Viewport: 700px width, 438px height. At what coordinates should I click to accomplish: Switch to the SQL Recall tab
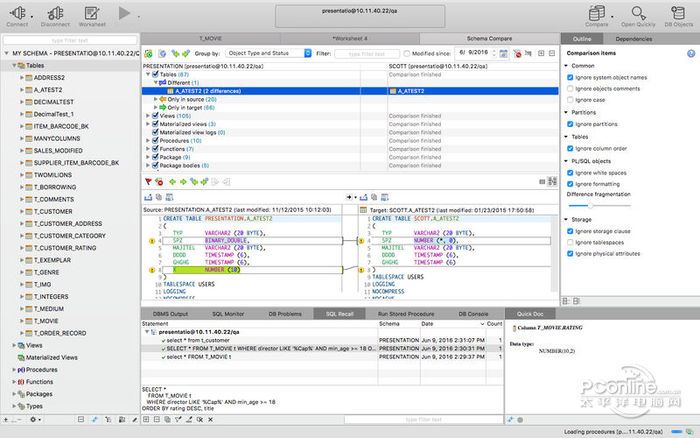click(x=339, y=314)
